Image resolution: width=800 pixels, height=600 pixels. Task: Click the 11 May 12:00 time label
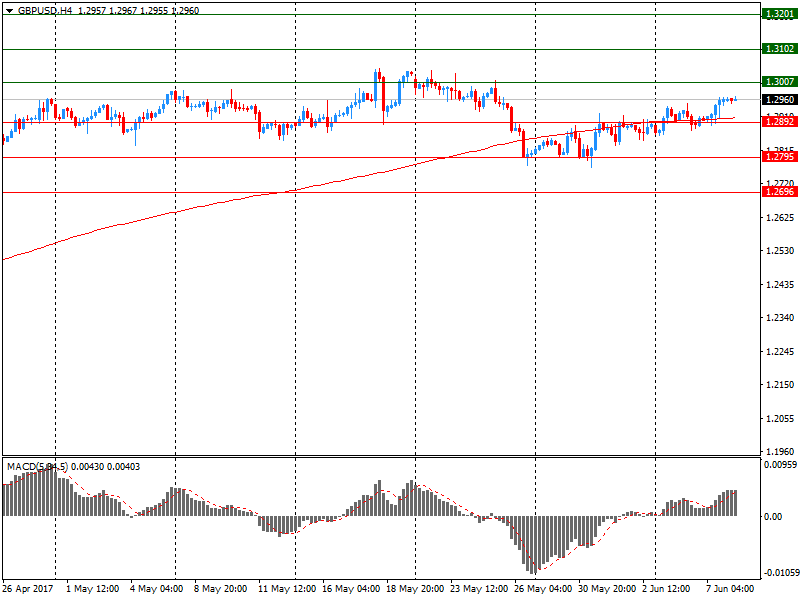[x=287, y=589]
